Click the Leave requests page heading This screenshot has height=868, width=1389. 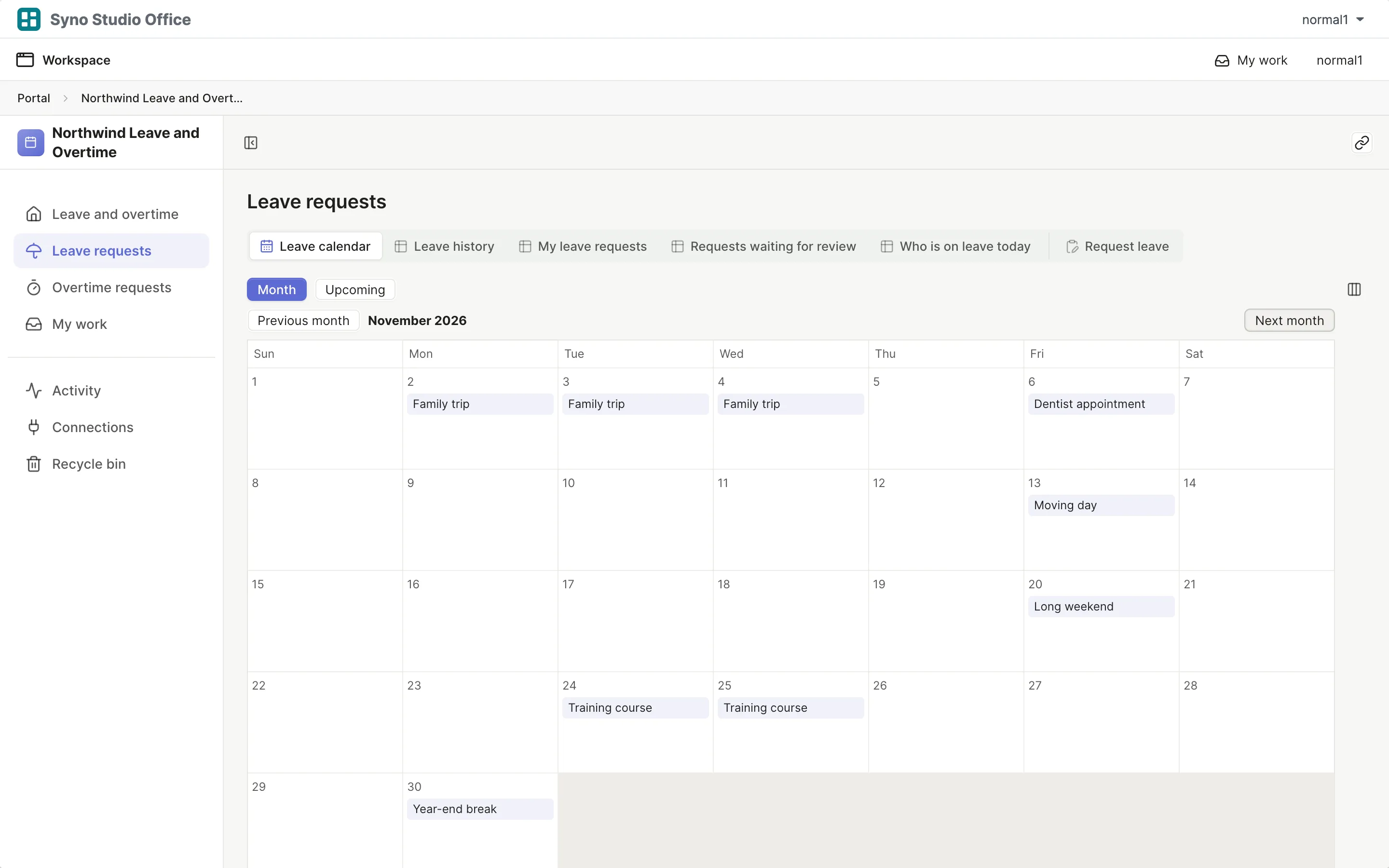coord(317,202)
